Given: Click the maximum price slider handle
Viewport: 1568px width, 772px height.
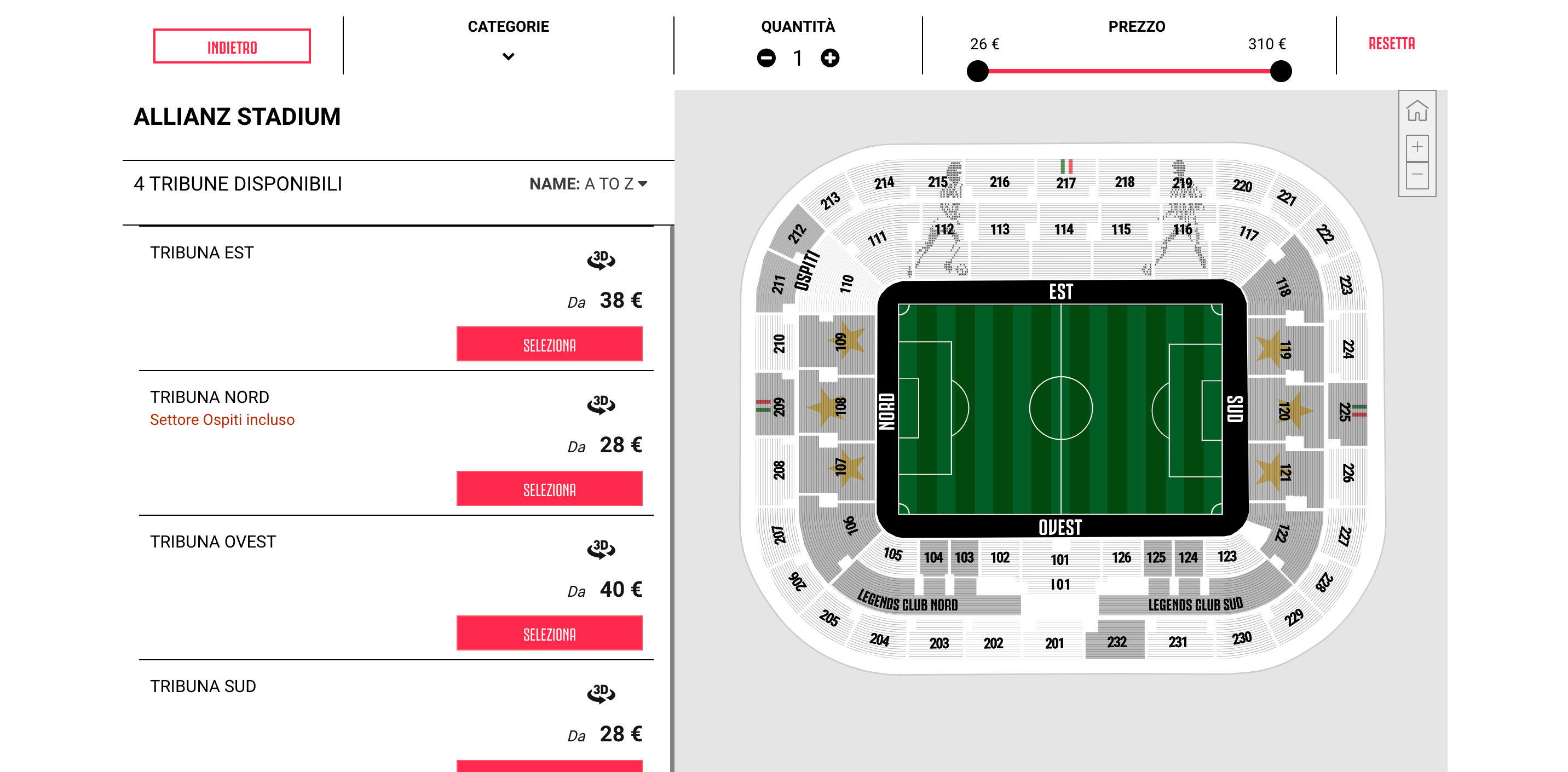Looking at the screenshot, I should point(1281,71).
